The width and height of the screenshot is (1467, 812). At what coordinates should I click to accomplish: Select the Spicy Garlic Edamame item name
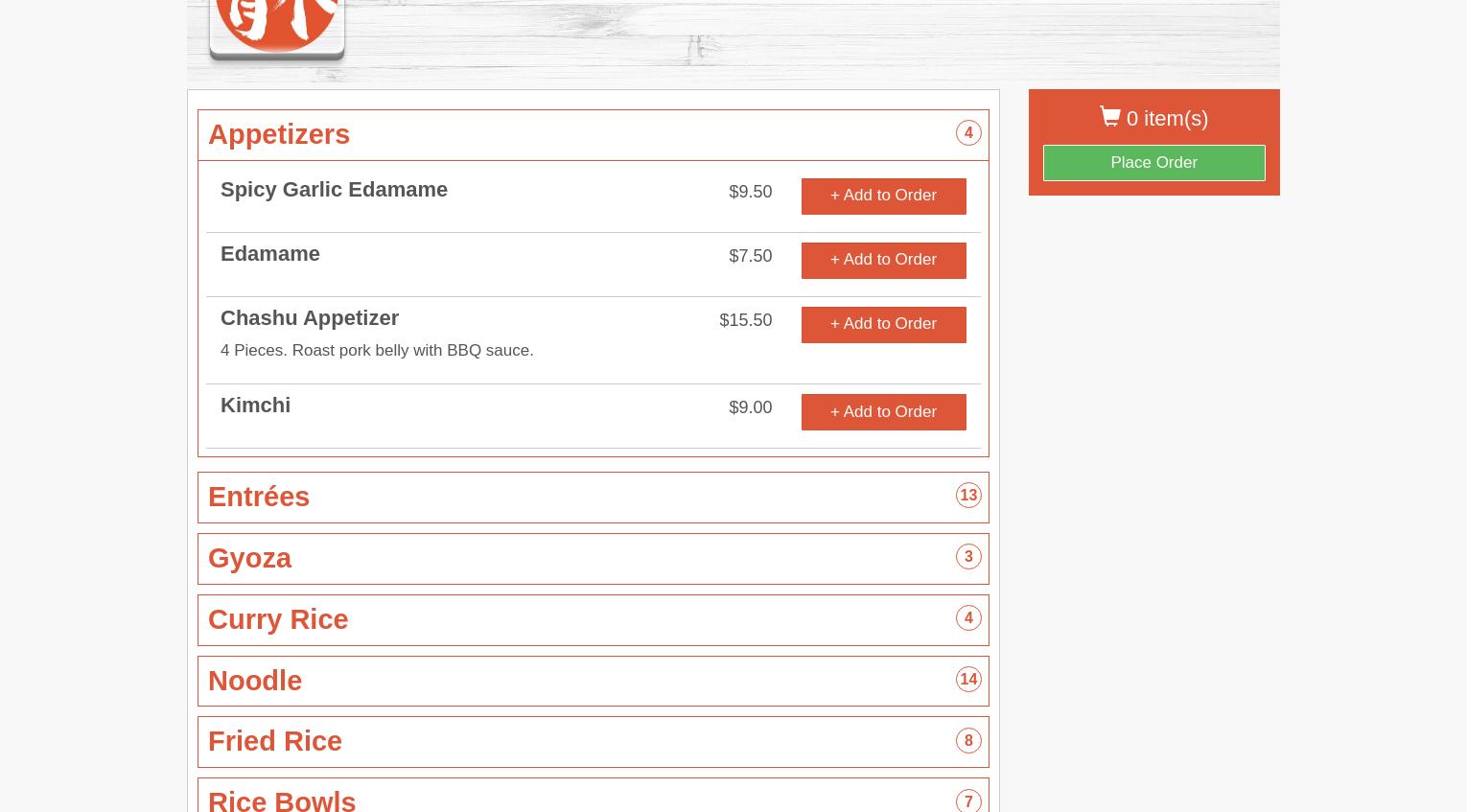[x=334, y=189]
